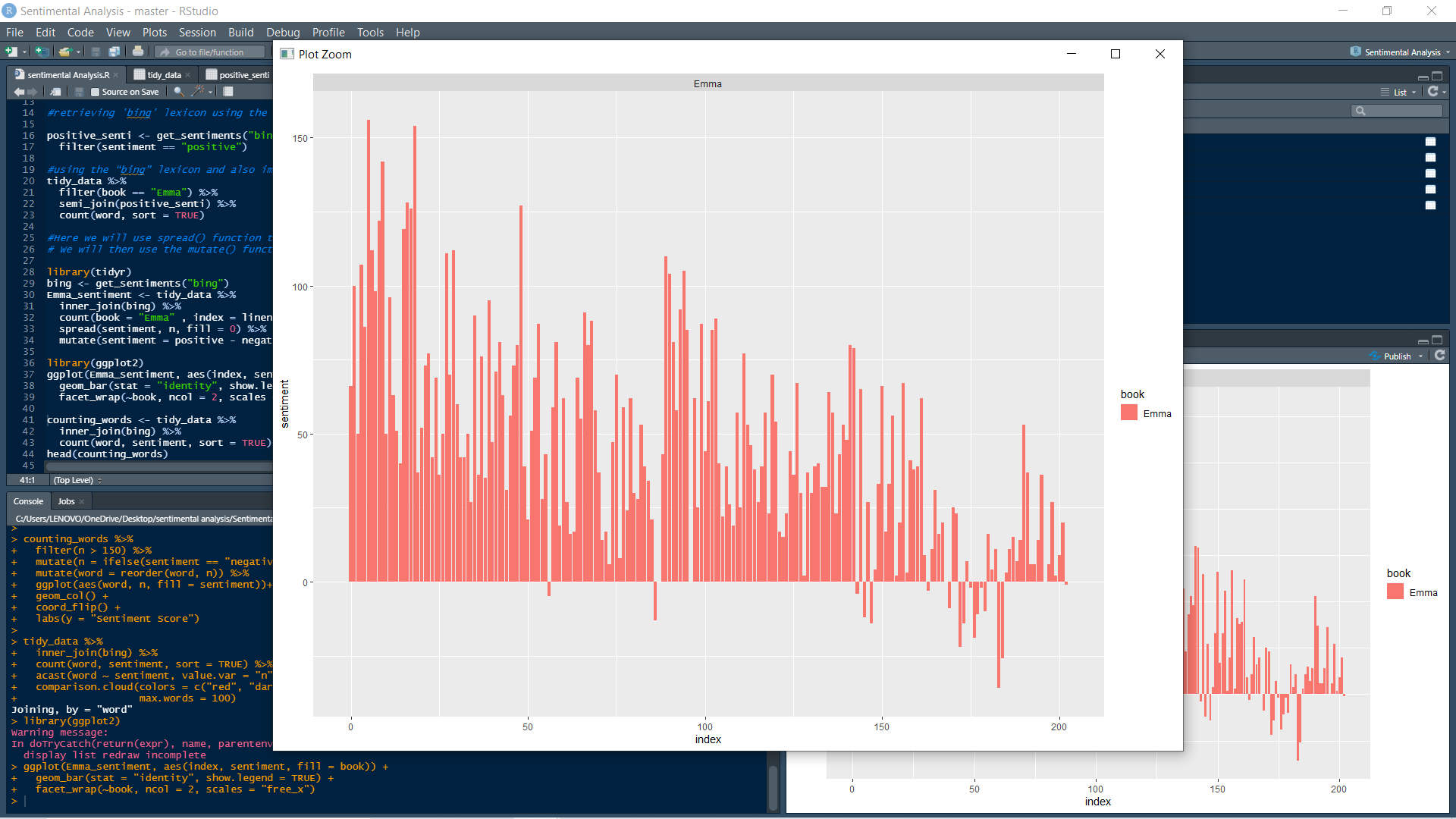Screen dimensions: 1456x819
Task: Open tidy_data in the viewer grid icon
Action: (x=140, y=74)
